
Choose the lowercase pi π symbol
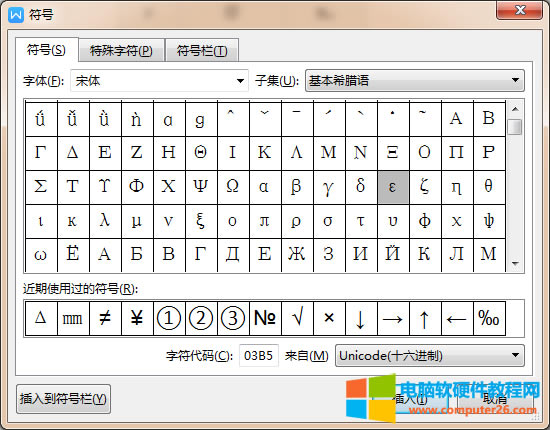(265, 221)
